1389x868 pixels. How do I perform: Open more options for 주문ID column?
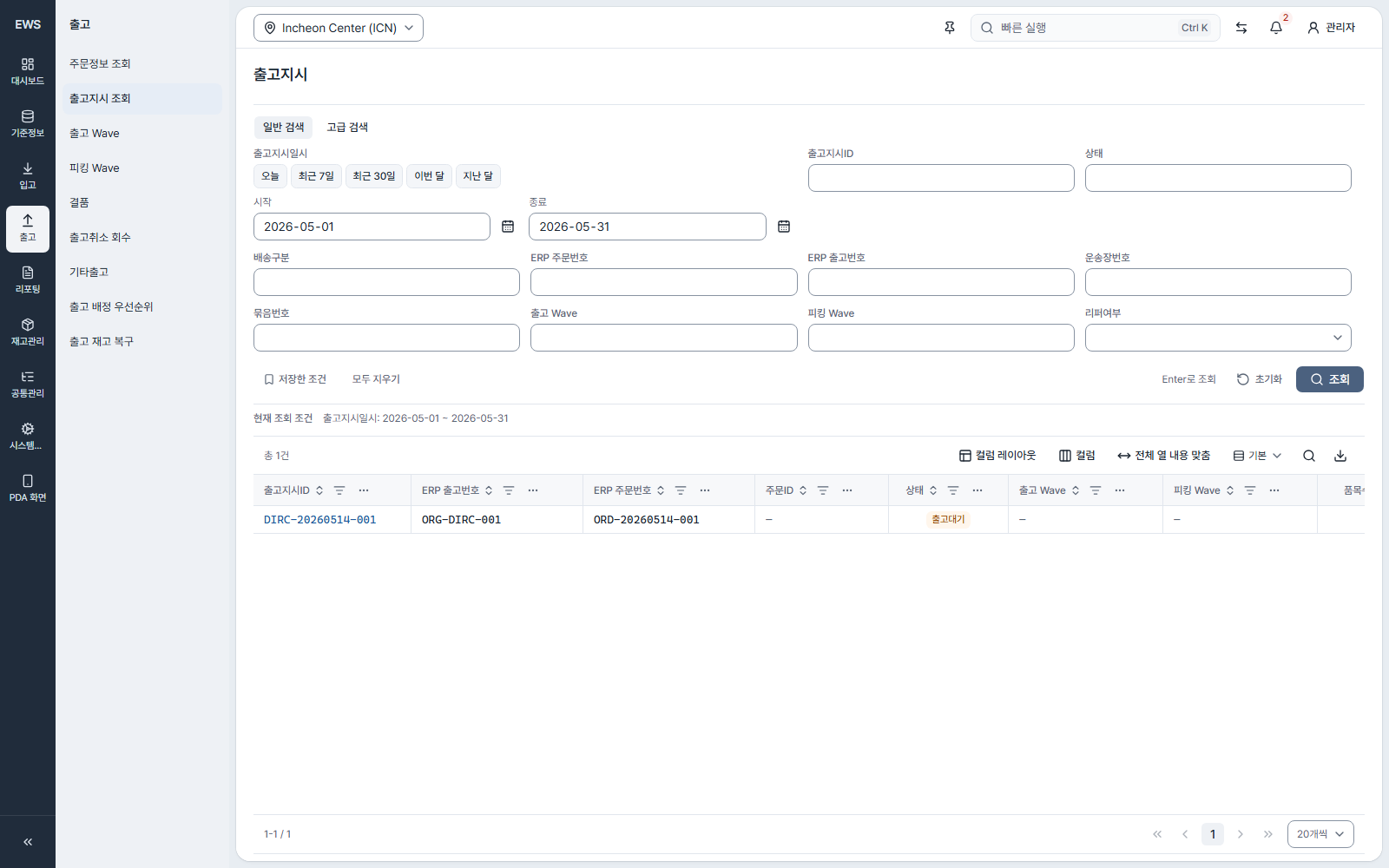coord(847,490)
